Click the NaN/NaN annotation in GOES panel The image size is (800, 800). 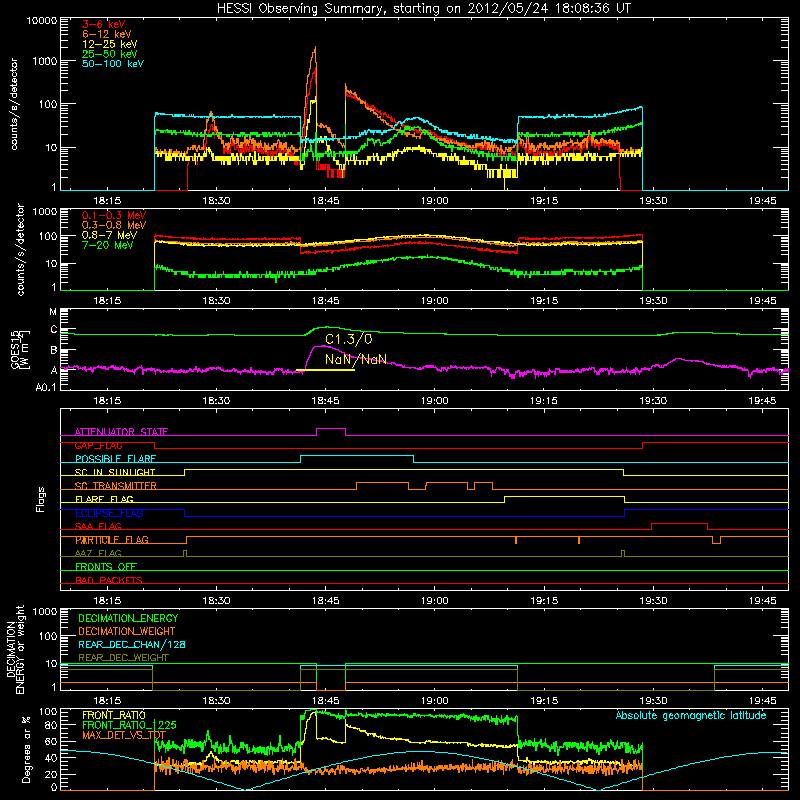coord(356,359)
